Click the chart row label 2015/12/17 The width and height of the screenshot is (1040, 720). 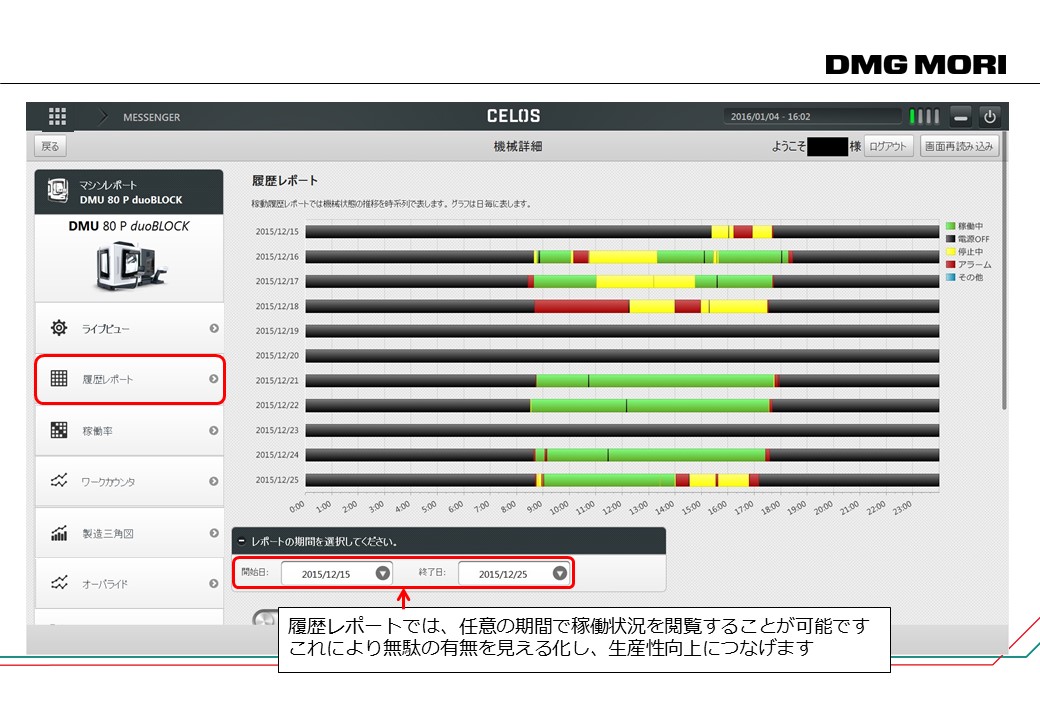coord(277,282)
